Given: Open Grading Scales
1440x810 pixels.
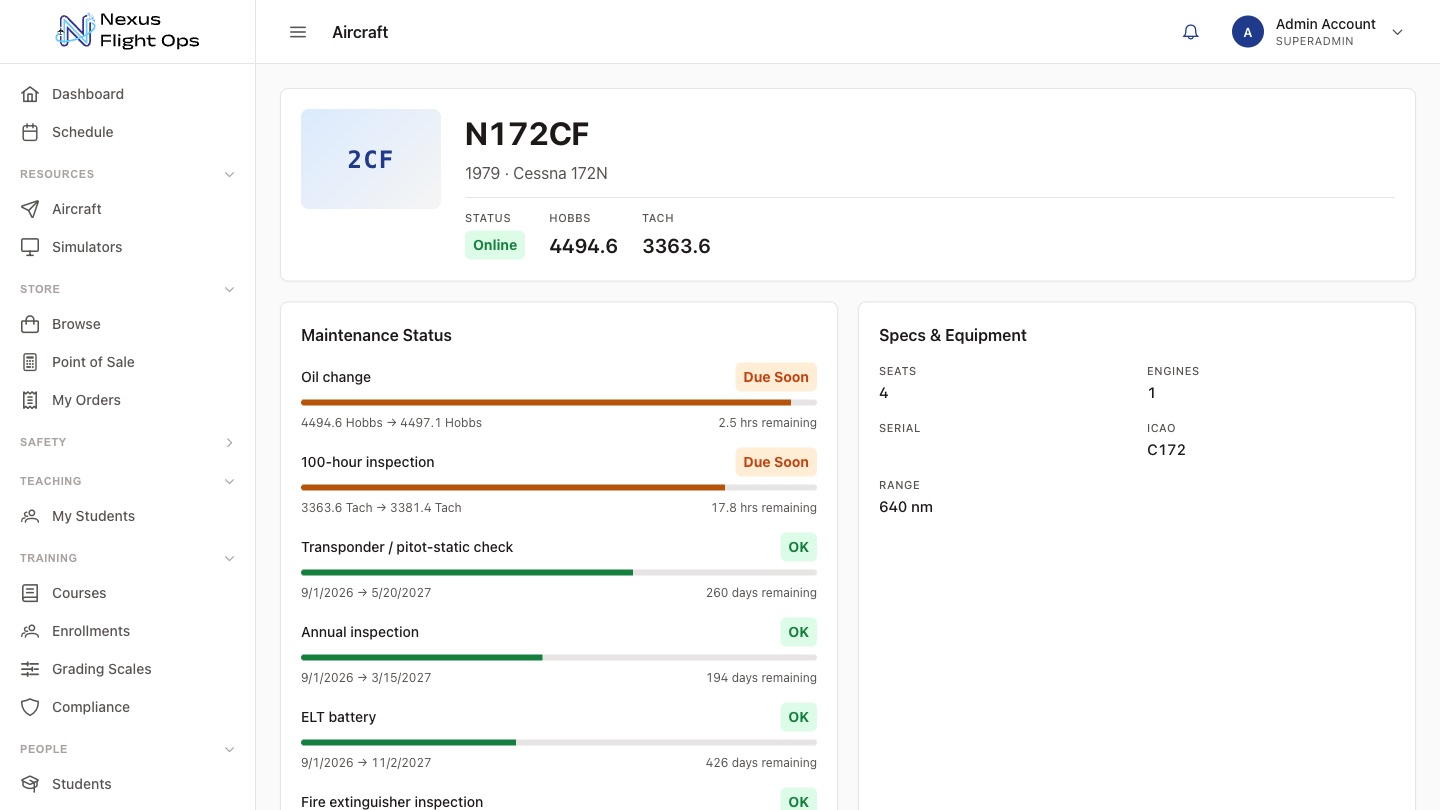Looking at the screenshot, I should (128, 669).
